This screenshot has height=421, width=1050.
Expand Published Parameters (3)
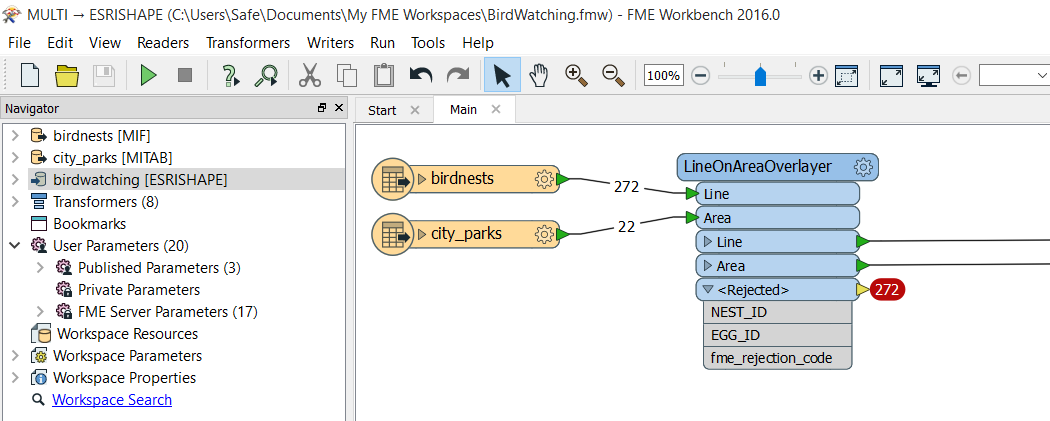pyautogui.click(x=41, y=268)
